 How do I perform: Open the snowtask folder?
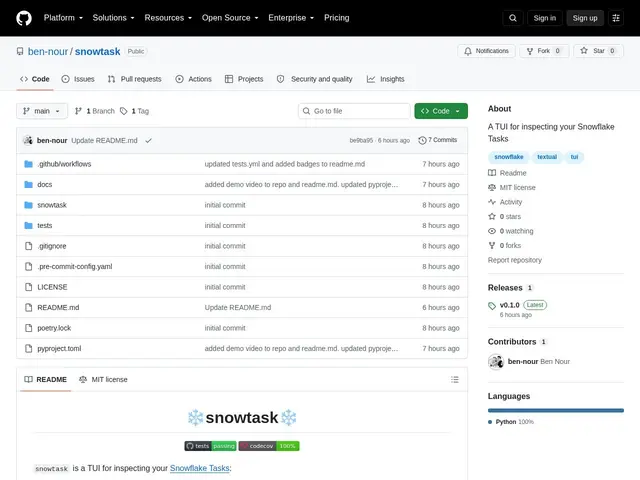[x=52, y=205]
